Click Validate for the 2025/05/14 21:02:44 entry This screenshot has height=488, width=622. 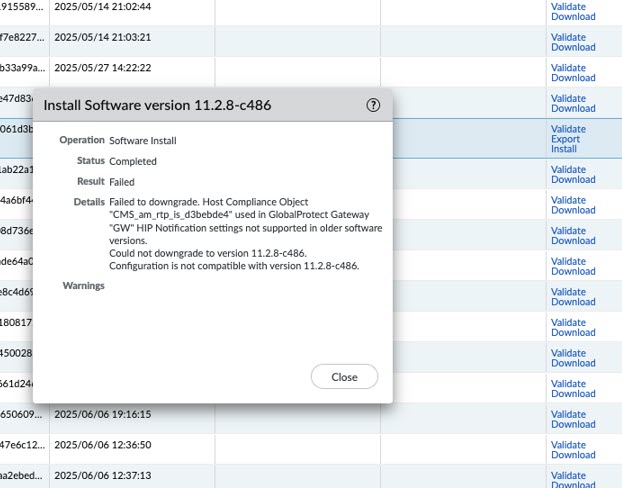tap(568, 6)
